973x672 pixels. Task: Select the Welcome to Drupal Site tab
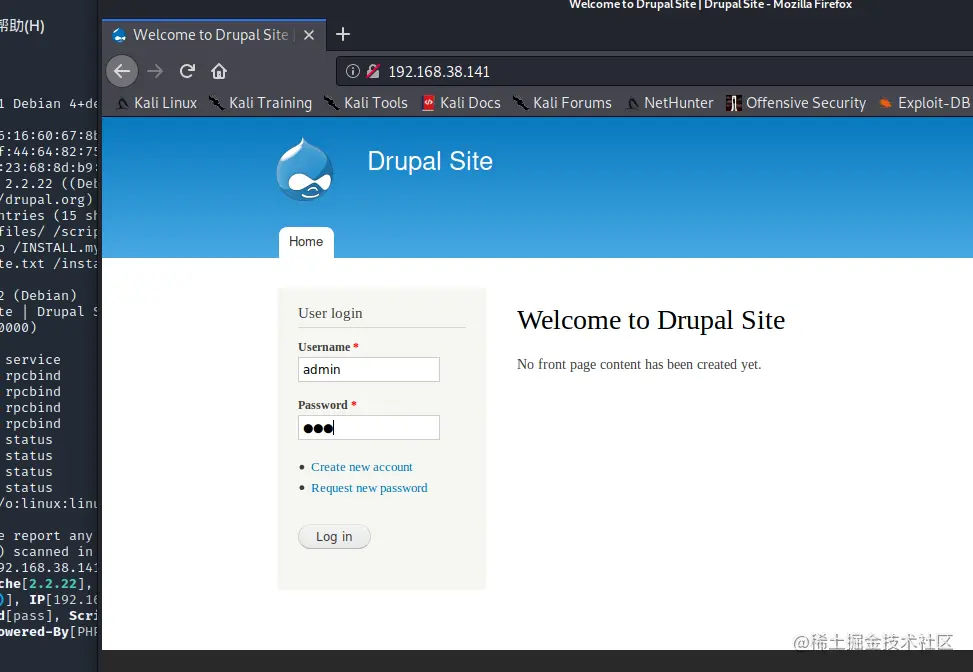tap(214, 35)
